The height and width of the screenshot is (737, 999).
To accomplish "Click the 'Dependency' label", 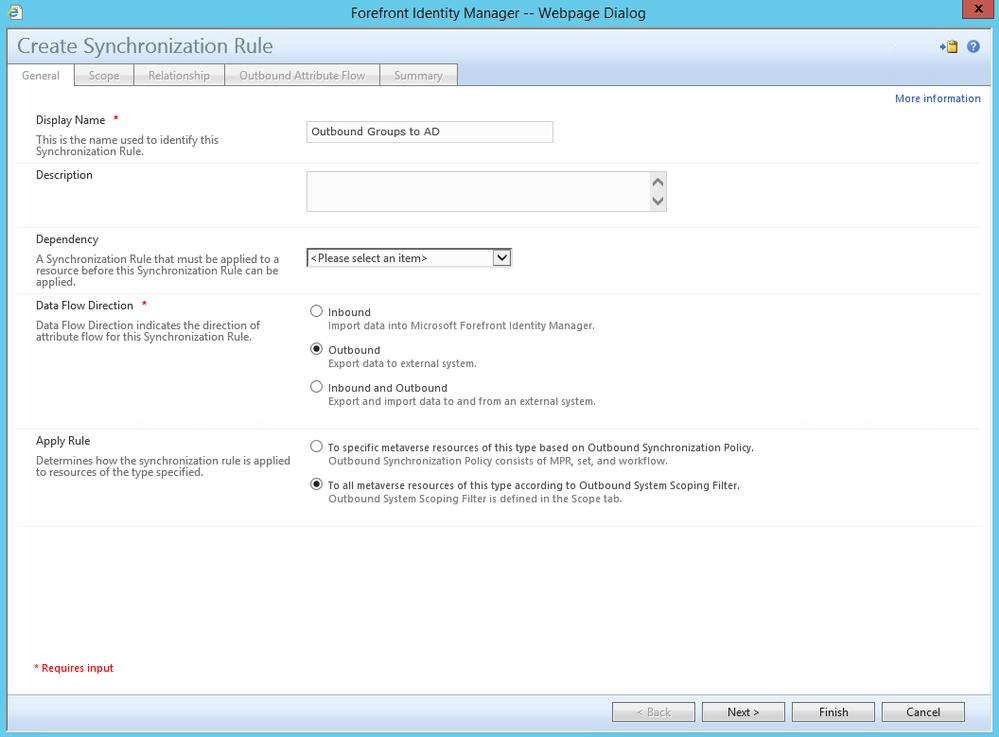I will [x=67, y=240].
